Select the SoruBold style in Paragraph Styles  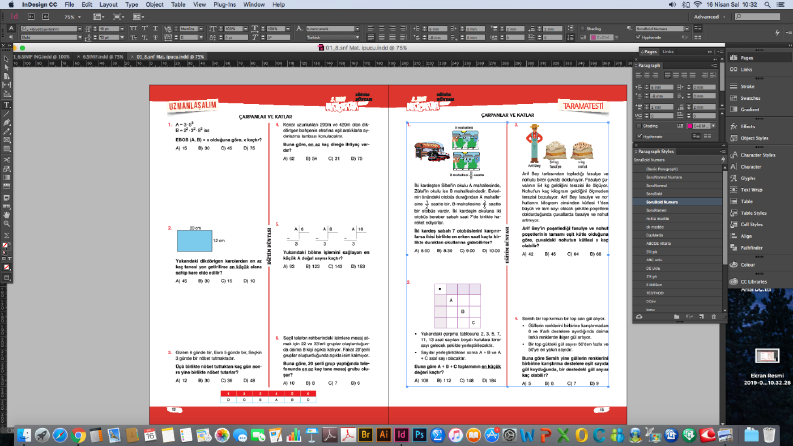[x=654, y=194]
